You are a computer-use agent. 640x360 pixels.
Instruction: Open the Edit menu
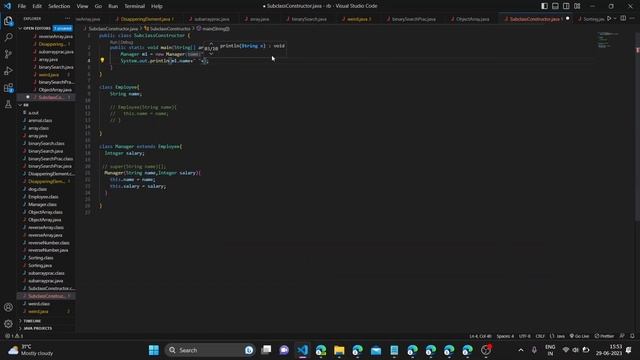tap(37, 6)
